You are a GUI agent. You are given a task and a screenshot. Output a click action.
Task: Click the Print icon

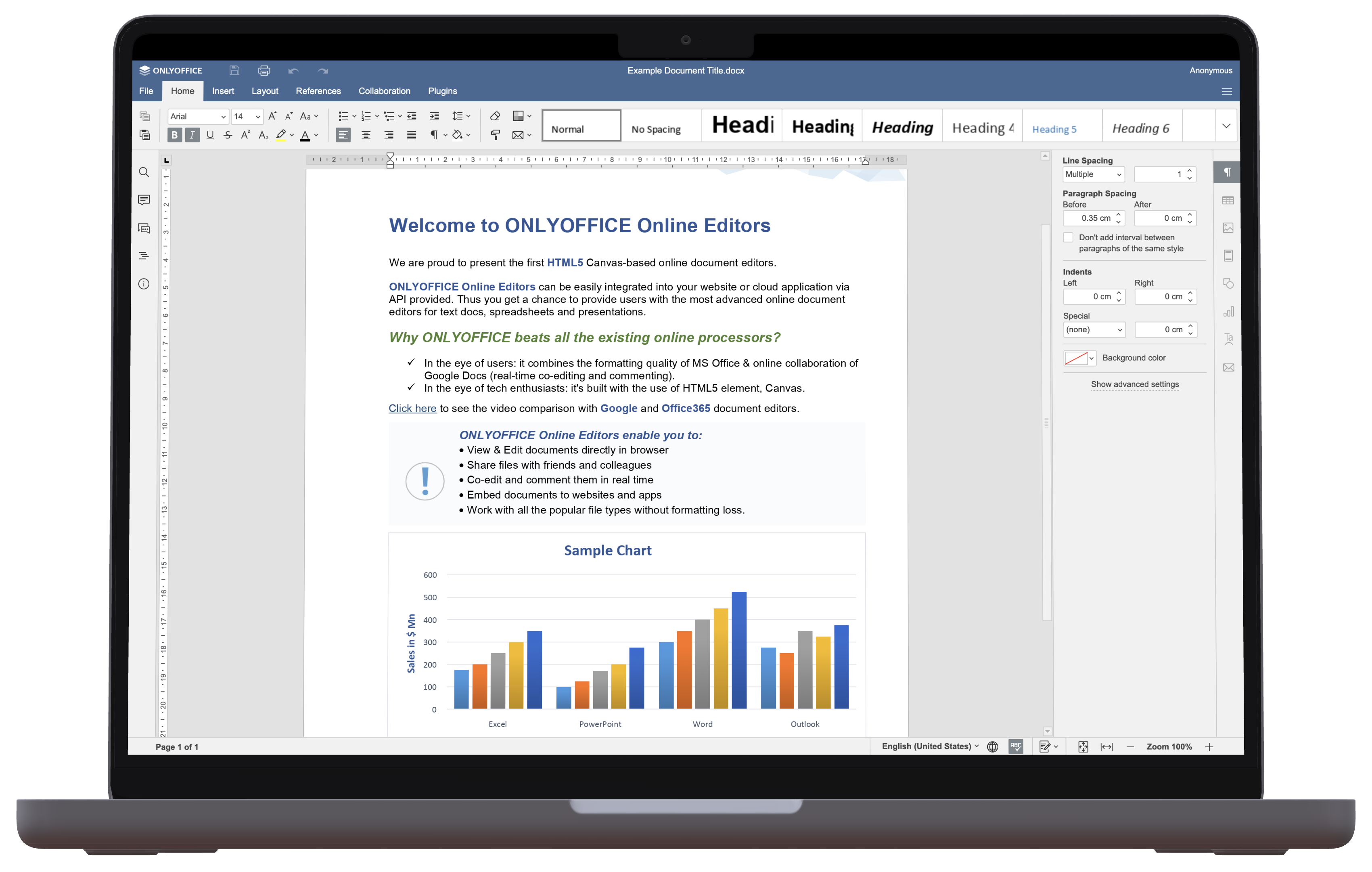point(264,70)
